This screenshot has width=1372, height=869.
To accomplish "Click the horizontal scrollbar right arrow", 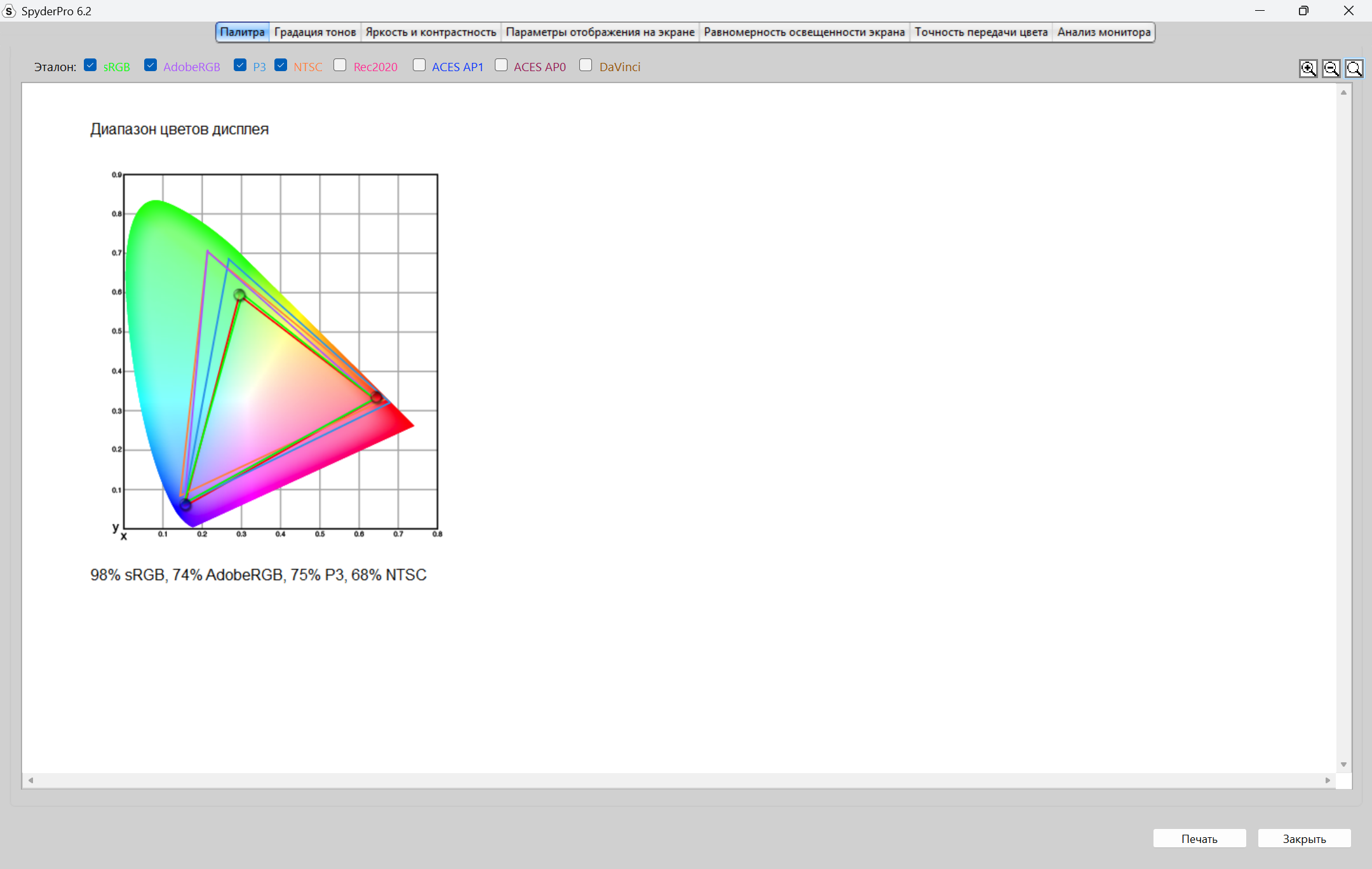I will pos(1328,780).
